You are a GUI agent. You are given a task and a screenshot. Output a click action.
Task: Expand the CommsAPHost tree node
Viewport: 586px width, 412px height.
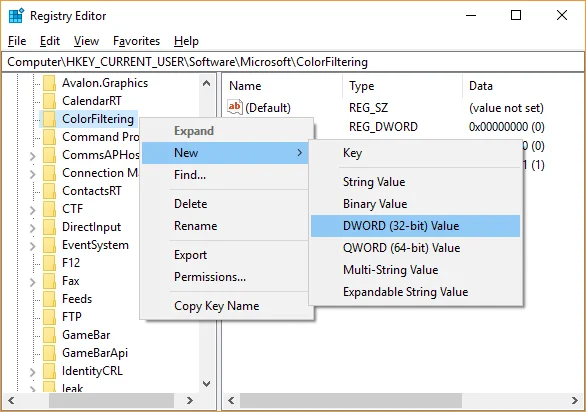(33, 156)
